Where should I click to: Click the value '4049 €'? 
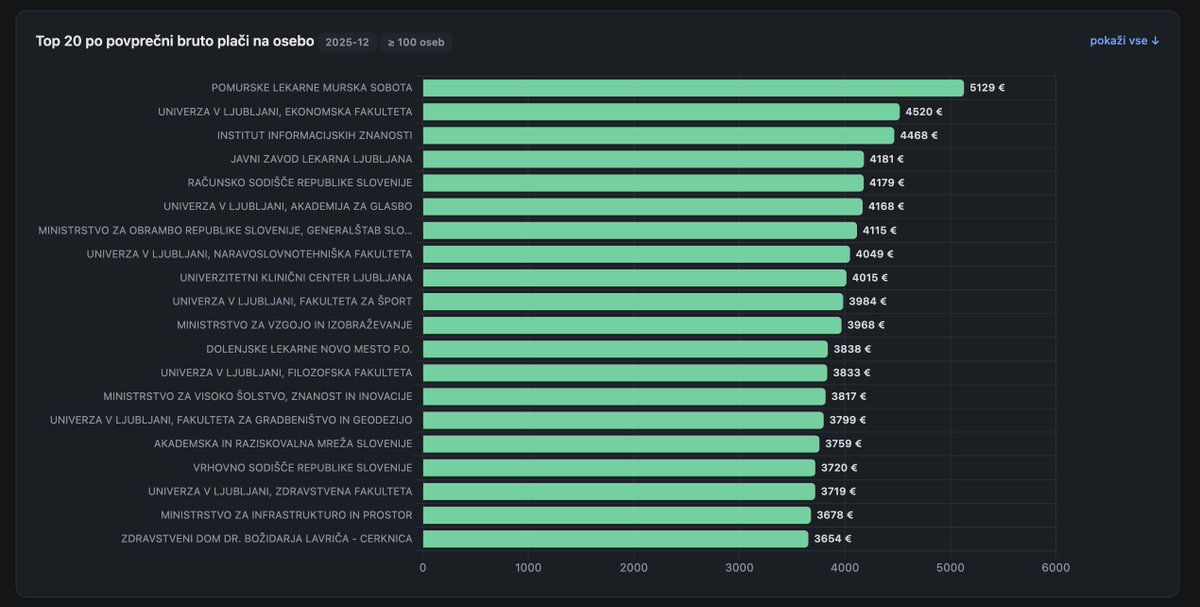[x=875, y=254]
